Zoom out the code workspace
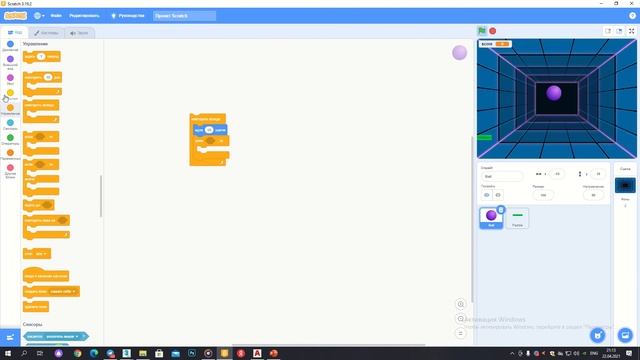The width and height of the screenshot is (640, 360). pyautogui.click(x=460, y=319)
